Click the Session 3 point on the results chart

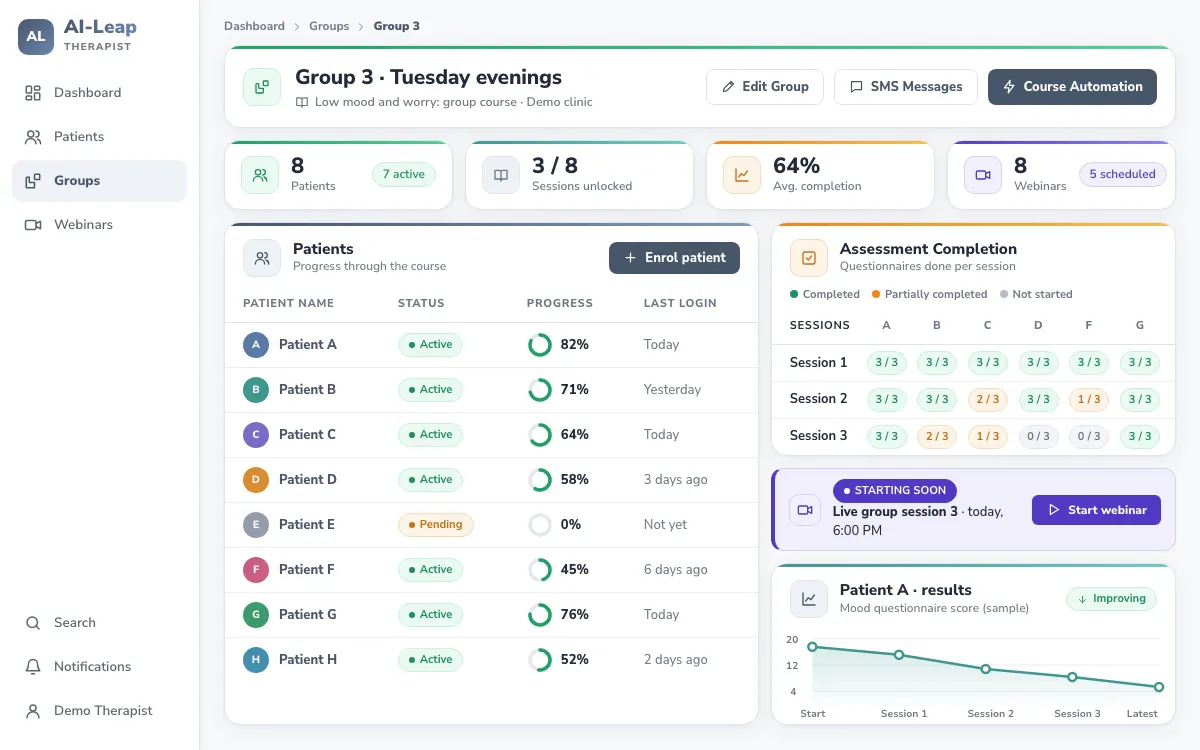point(1072,677)
